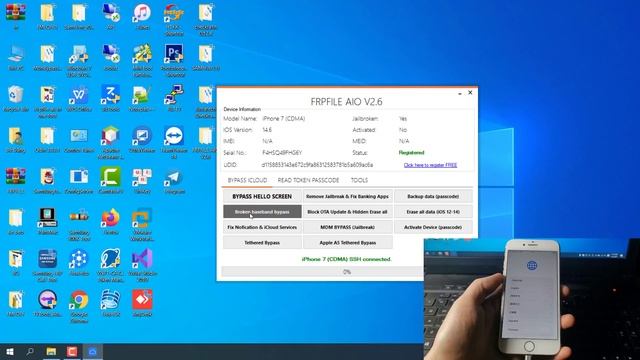The width and height of the screenshot is (640, 360).
Task: Click the iOS Version value 14.6
Action: (267, 130)
